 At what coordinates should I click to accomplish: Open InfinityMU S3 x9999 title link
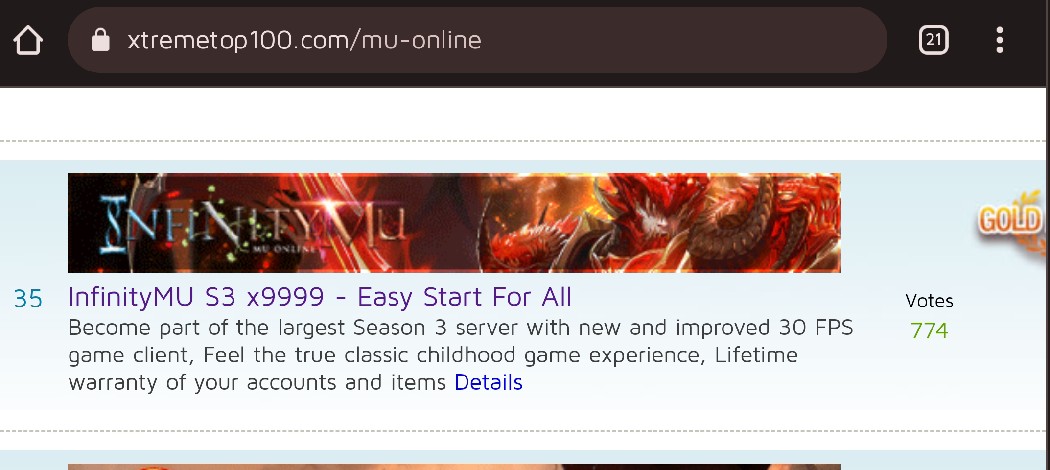tap(320, 297)
